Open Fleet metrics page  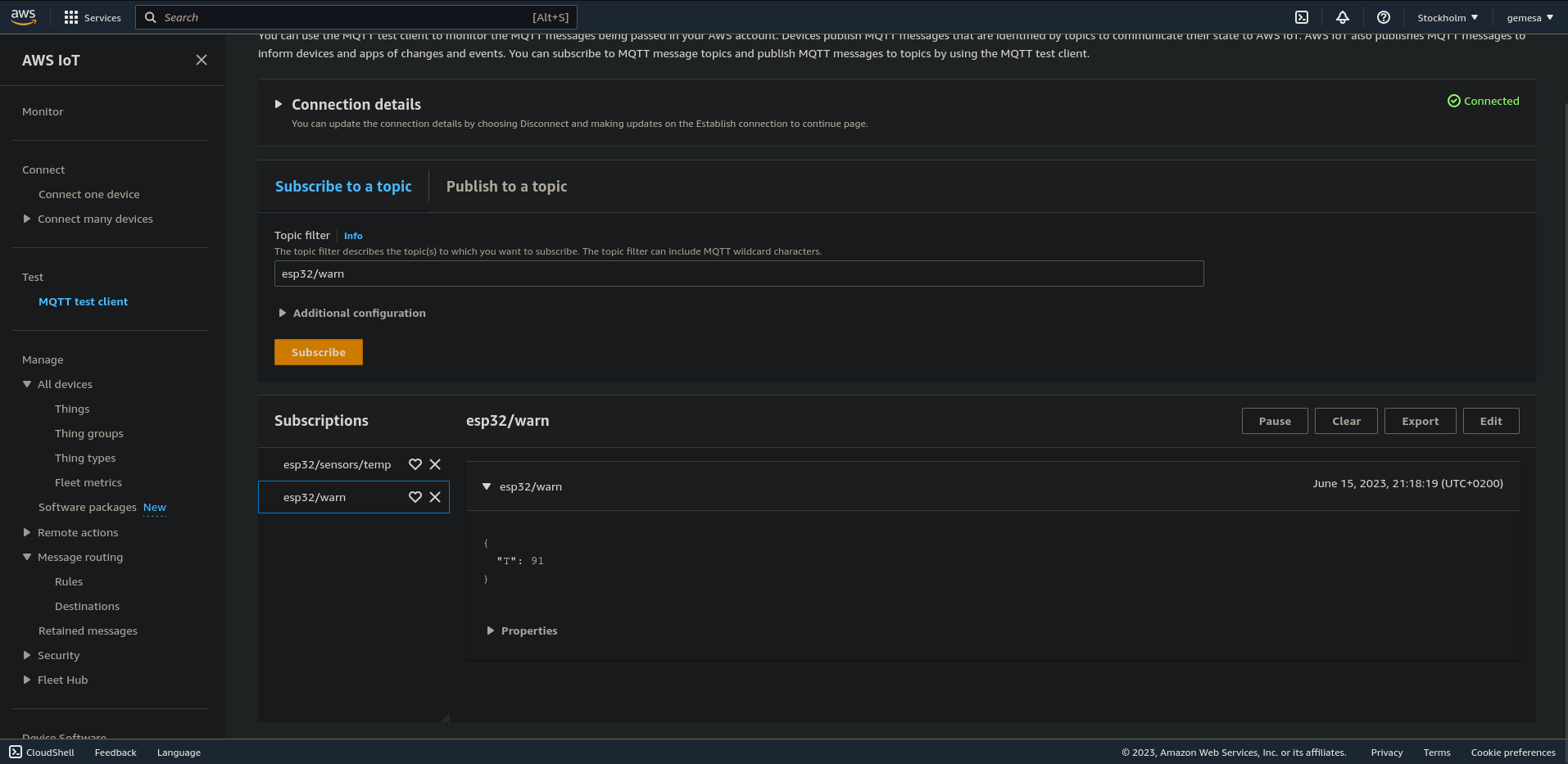coord(88,482)
